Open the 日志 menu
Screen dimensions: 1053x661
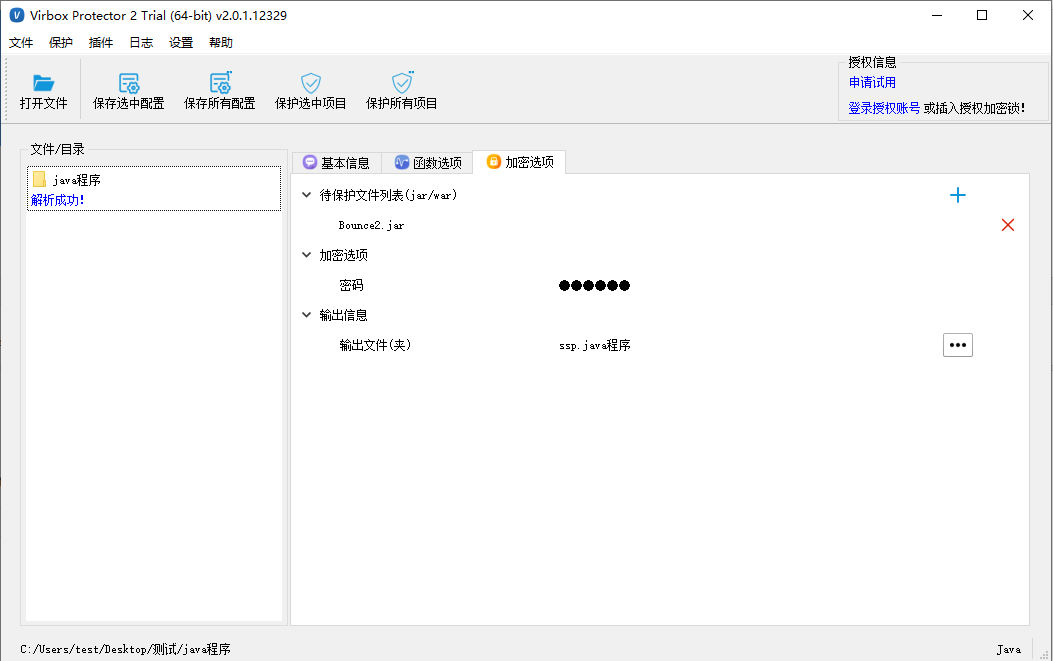tap(141, 42)
